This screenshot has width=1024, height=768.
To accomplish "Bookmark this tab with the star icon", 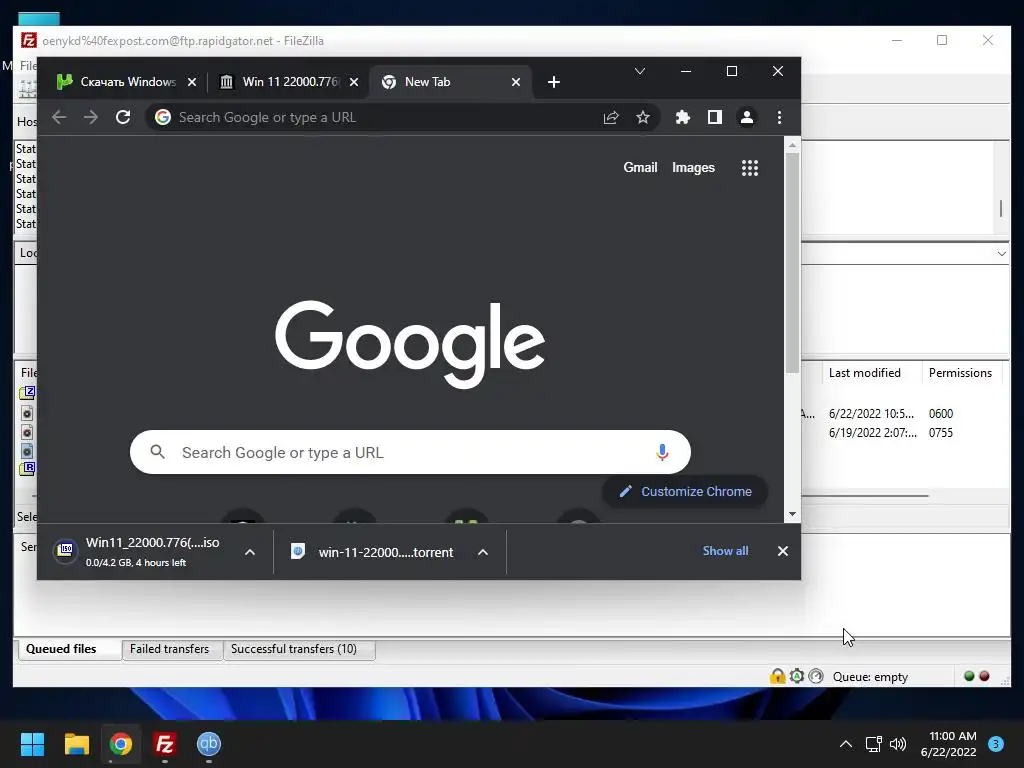I will coord(643,118).
